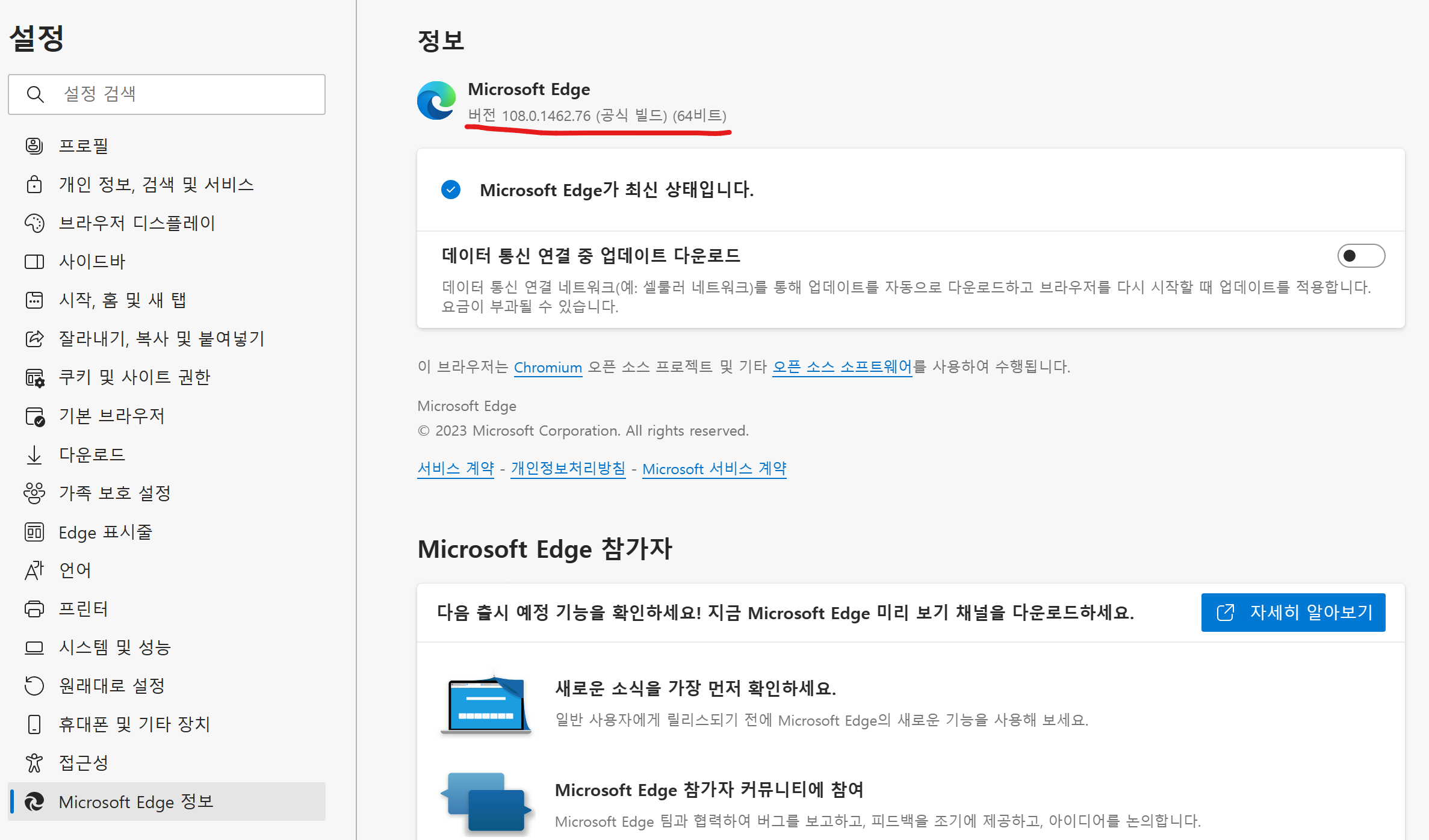Select Reset settings (원래대로 설정) item

tap(112, 686)
